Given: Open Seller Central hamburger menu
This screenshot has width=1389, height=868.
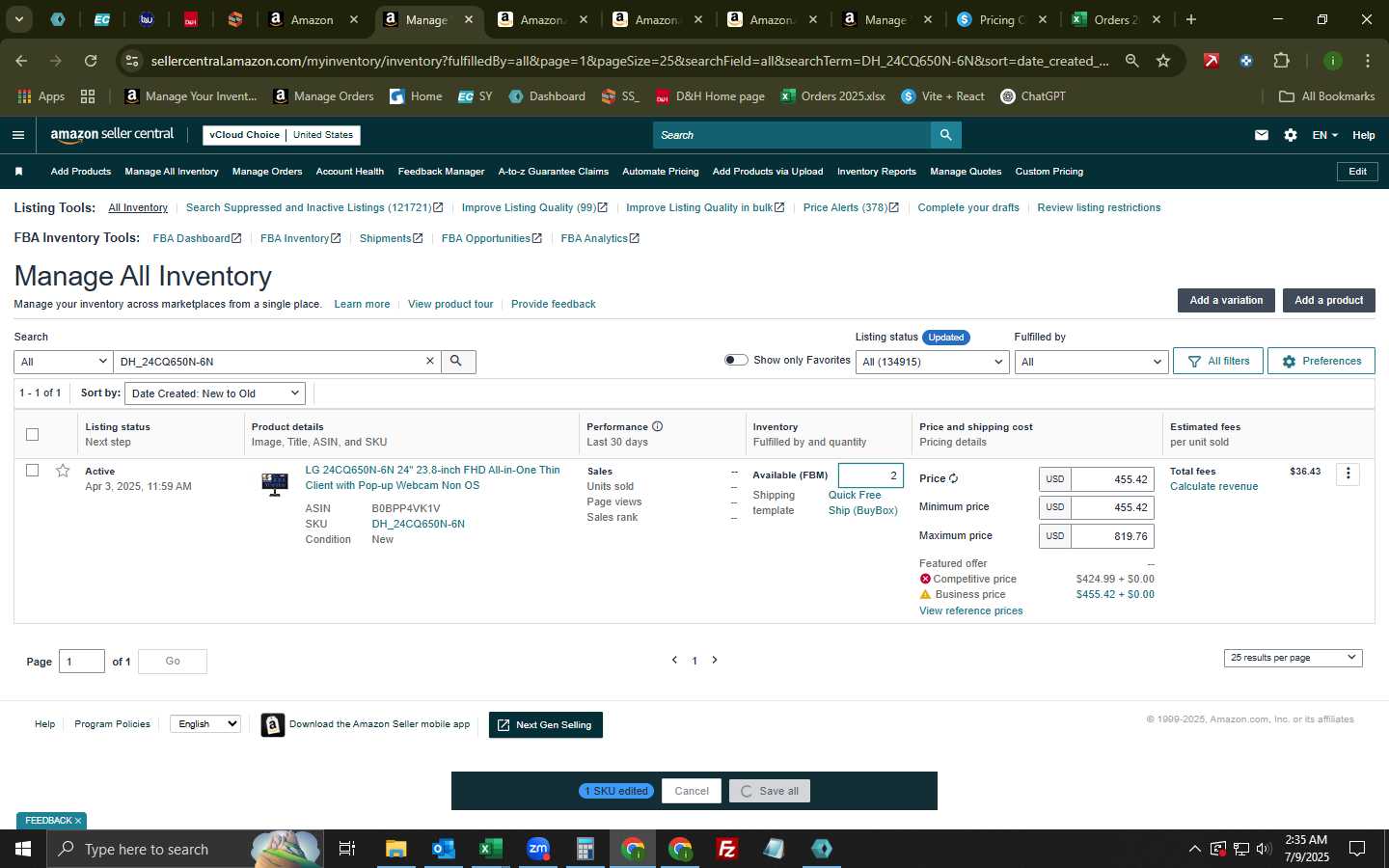Looking at the screenshot, I should click(18, 135).
